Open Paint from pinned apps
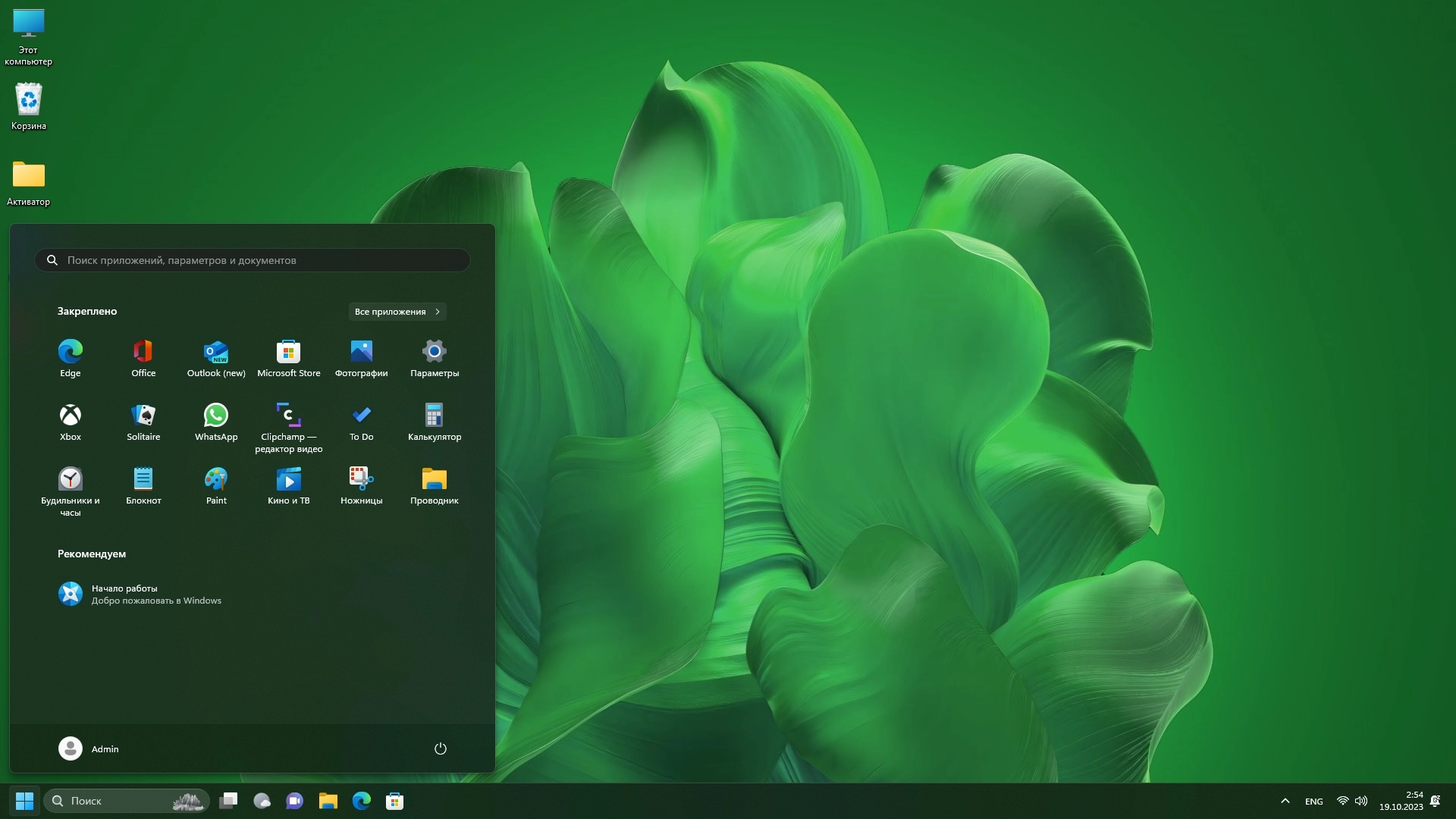The height and width of the screenshot is (819, 1456). (x=216, y=485)
